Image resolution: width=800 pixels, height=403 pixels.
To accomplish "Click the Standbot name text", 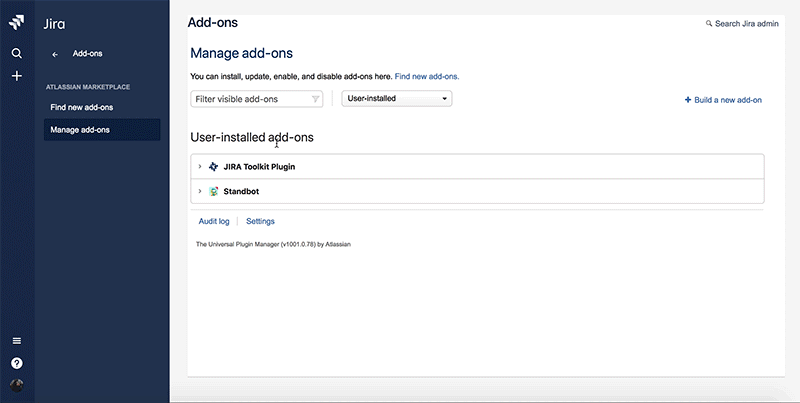I will tap(241, 192).
